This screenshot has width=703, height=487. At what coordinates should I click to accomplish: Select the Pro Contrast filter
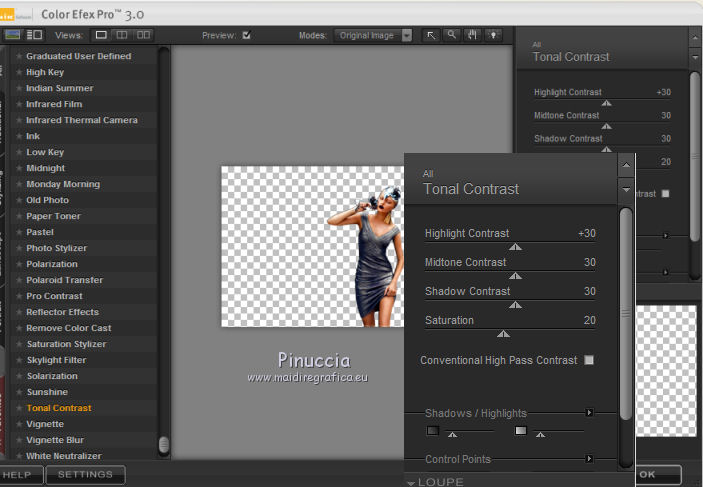tap(55, 296)
